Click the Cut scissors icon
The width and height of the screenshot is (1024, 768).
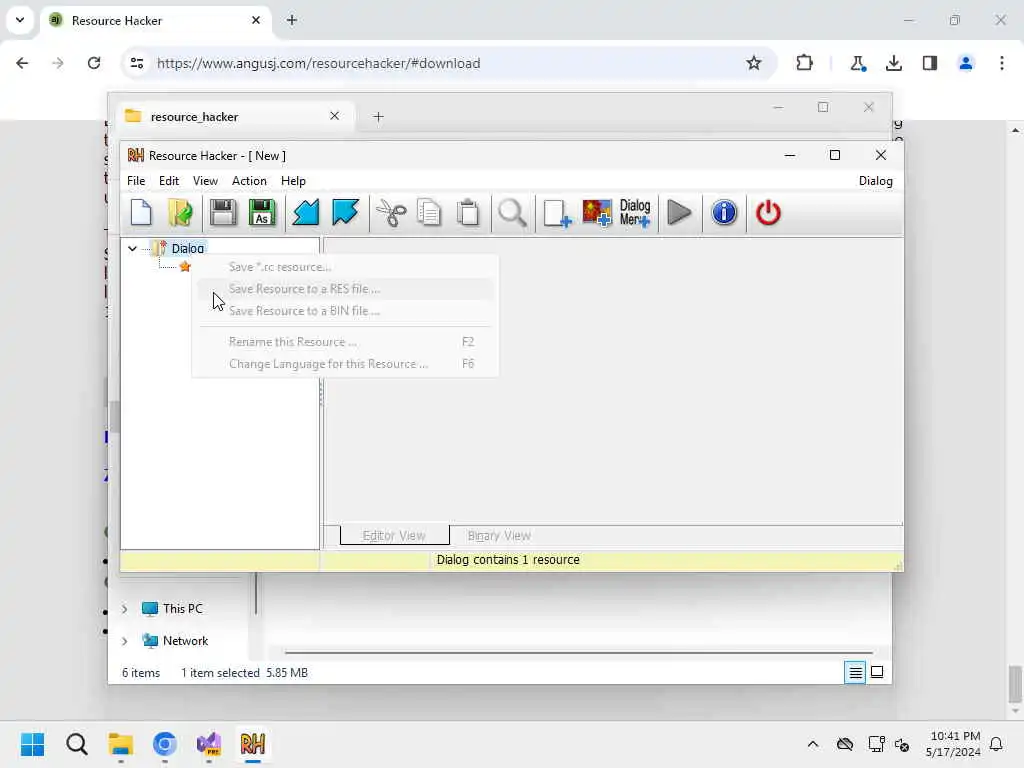click(391, 213)
